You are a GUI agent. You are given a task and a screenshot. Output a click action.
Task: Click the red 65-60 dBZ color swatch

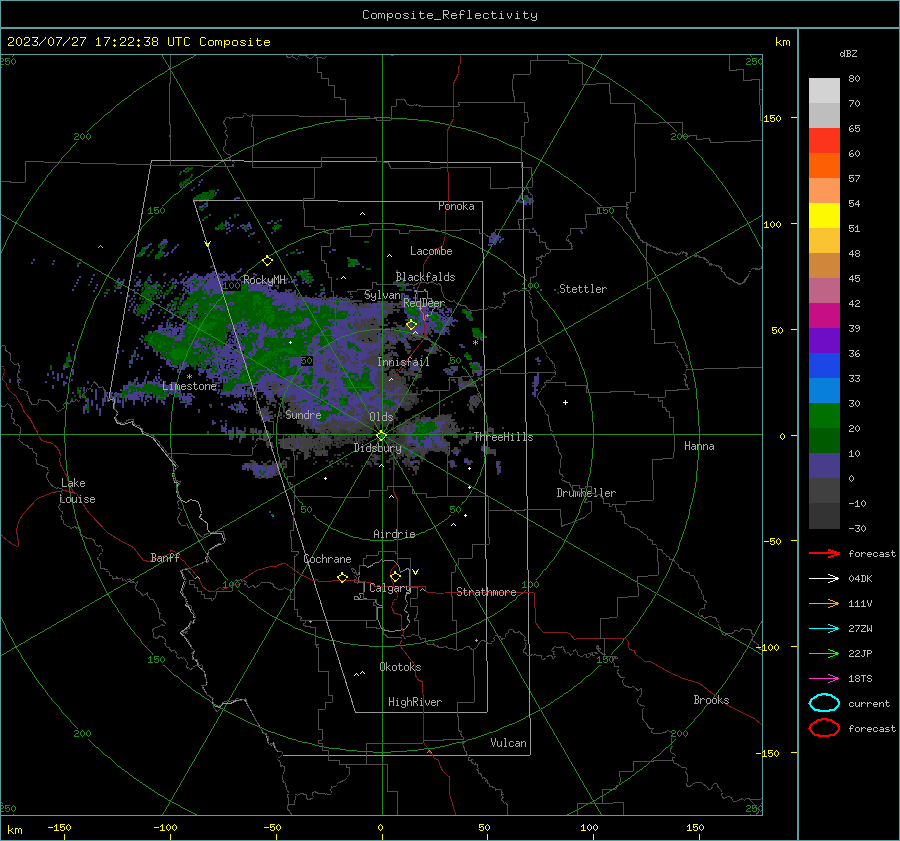[824, 141]
